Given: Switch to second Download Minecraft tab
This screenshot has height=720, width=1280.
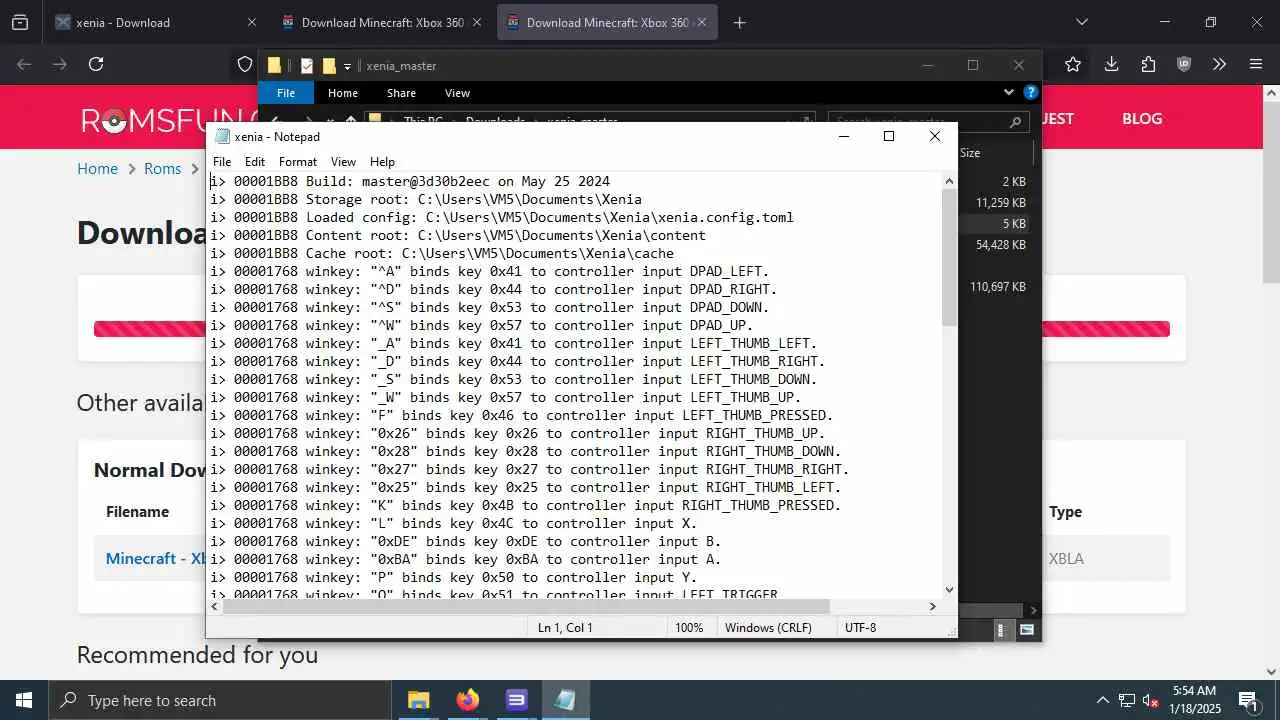Looking at the screenshot, I should point(607,22).
